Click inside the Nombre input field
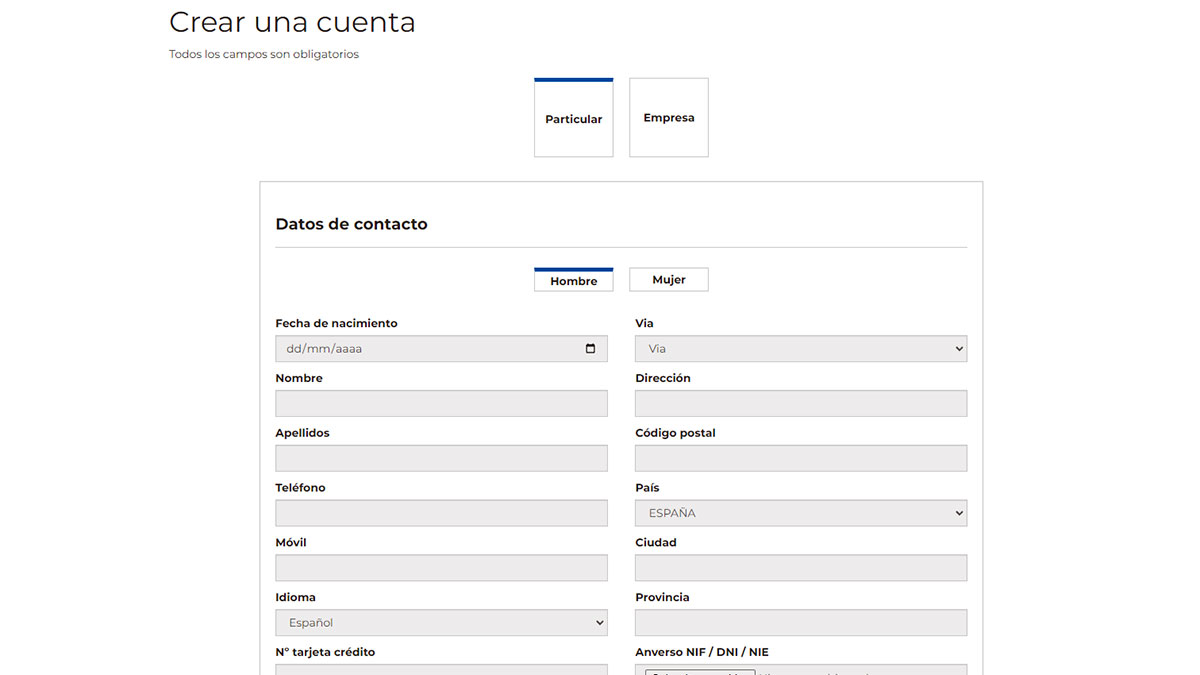The width and height of the screenshot is (1200, 675). pos(441,403)
